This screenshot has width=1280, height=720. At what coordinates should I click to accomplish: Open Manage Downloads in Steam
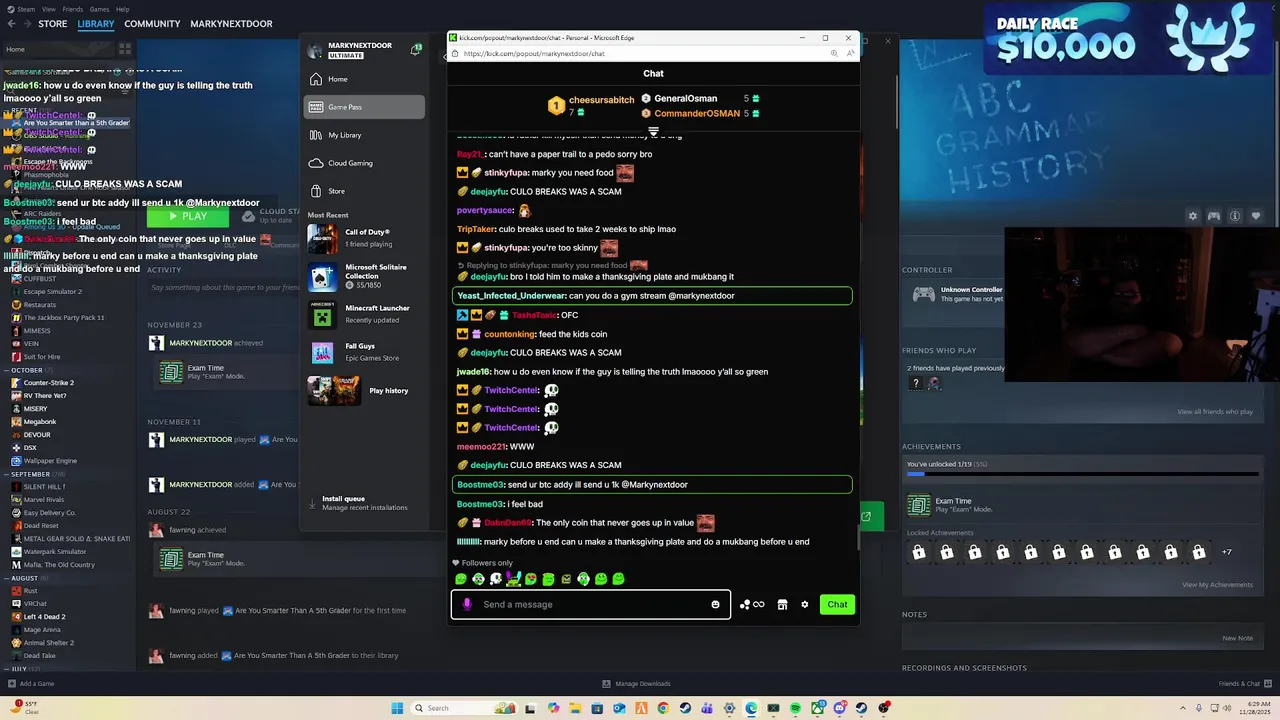[x=636, y=684]
